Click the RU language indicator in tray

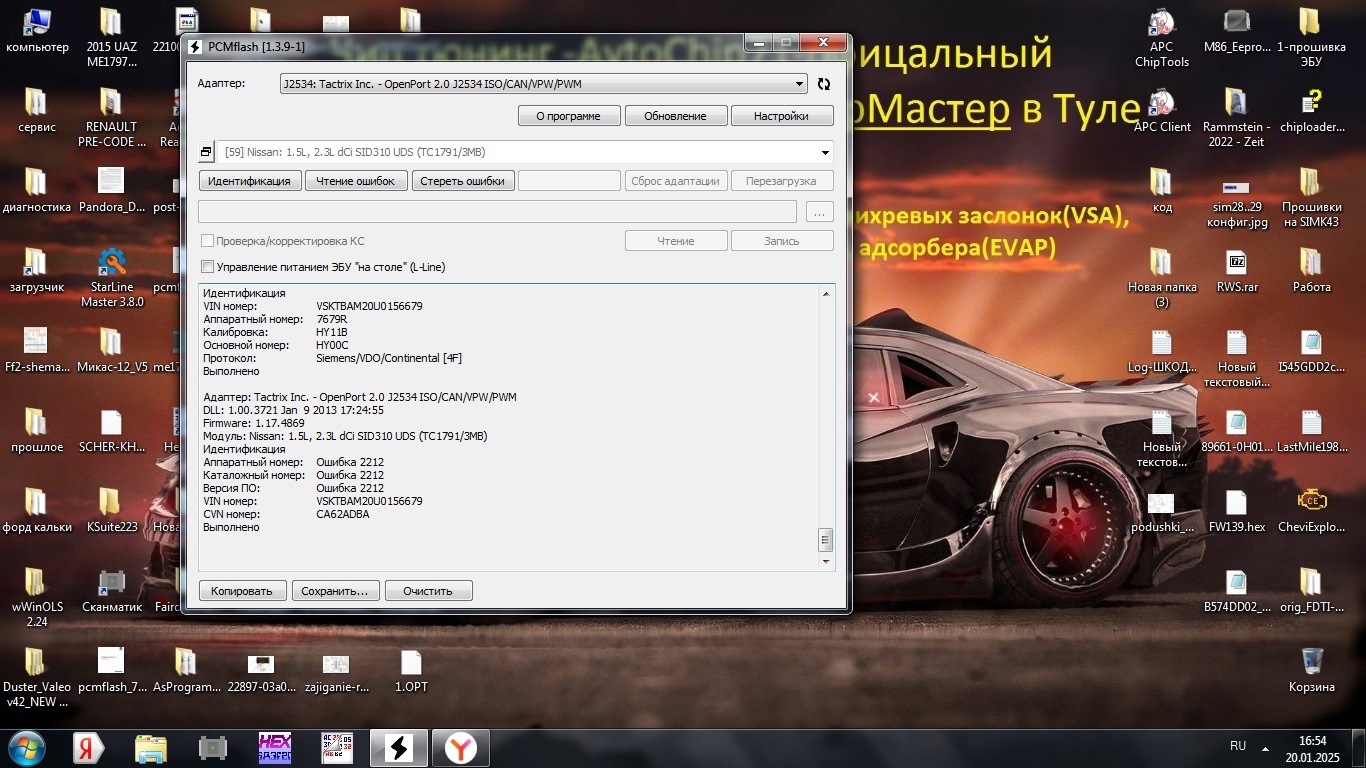pos(1238,746)
